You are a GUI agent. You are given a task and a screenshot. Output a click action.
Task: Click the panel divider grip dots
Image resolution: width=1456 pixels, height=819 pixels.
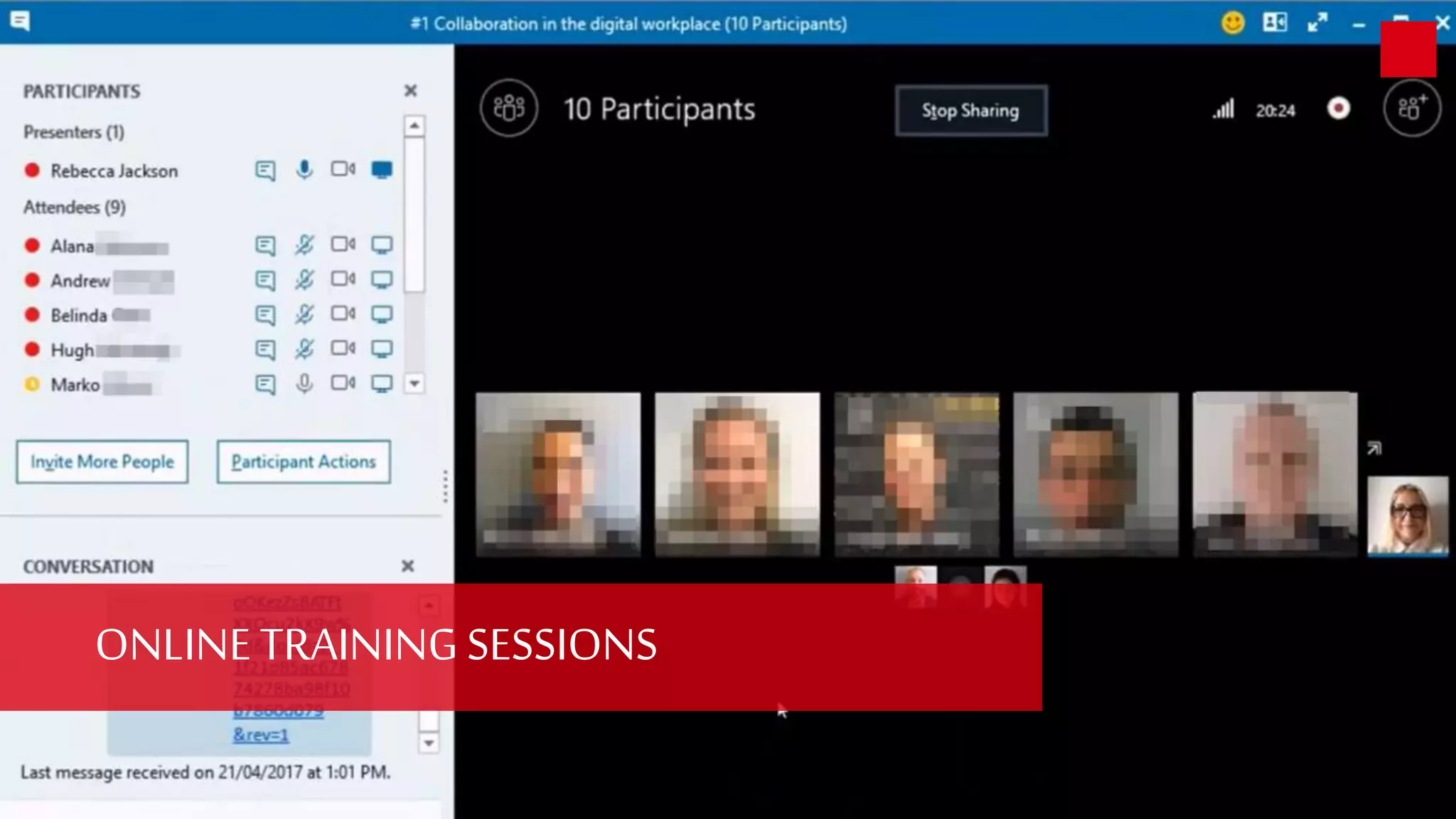[x=445, y=486]
